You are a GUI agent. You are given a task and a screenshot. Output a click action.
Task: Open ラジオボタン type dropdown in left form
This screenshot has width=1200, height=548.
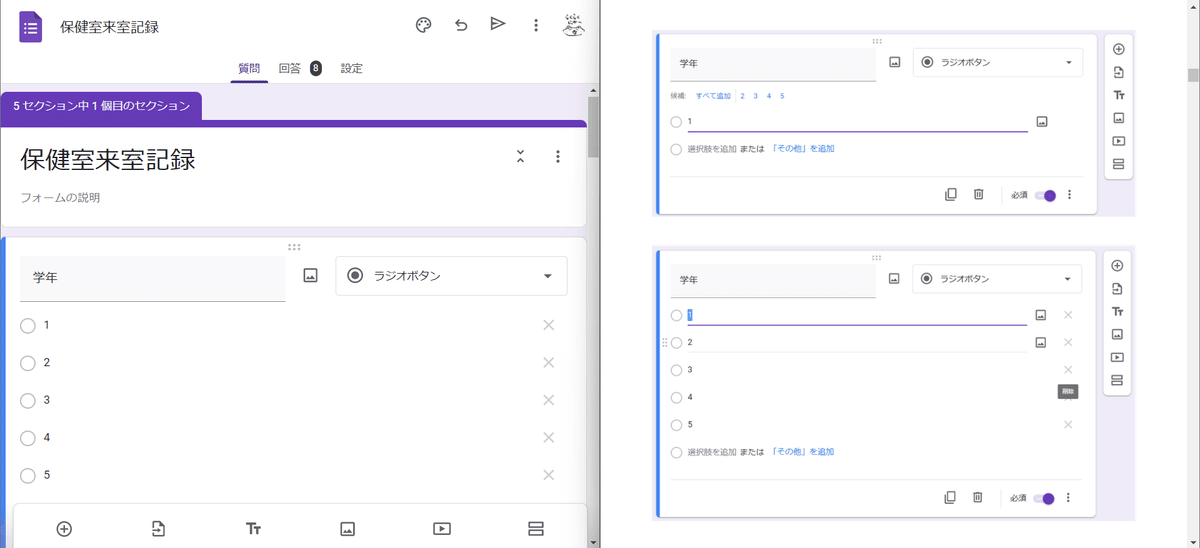coord(451,276)
